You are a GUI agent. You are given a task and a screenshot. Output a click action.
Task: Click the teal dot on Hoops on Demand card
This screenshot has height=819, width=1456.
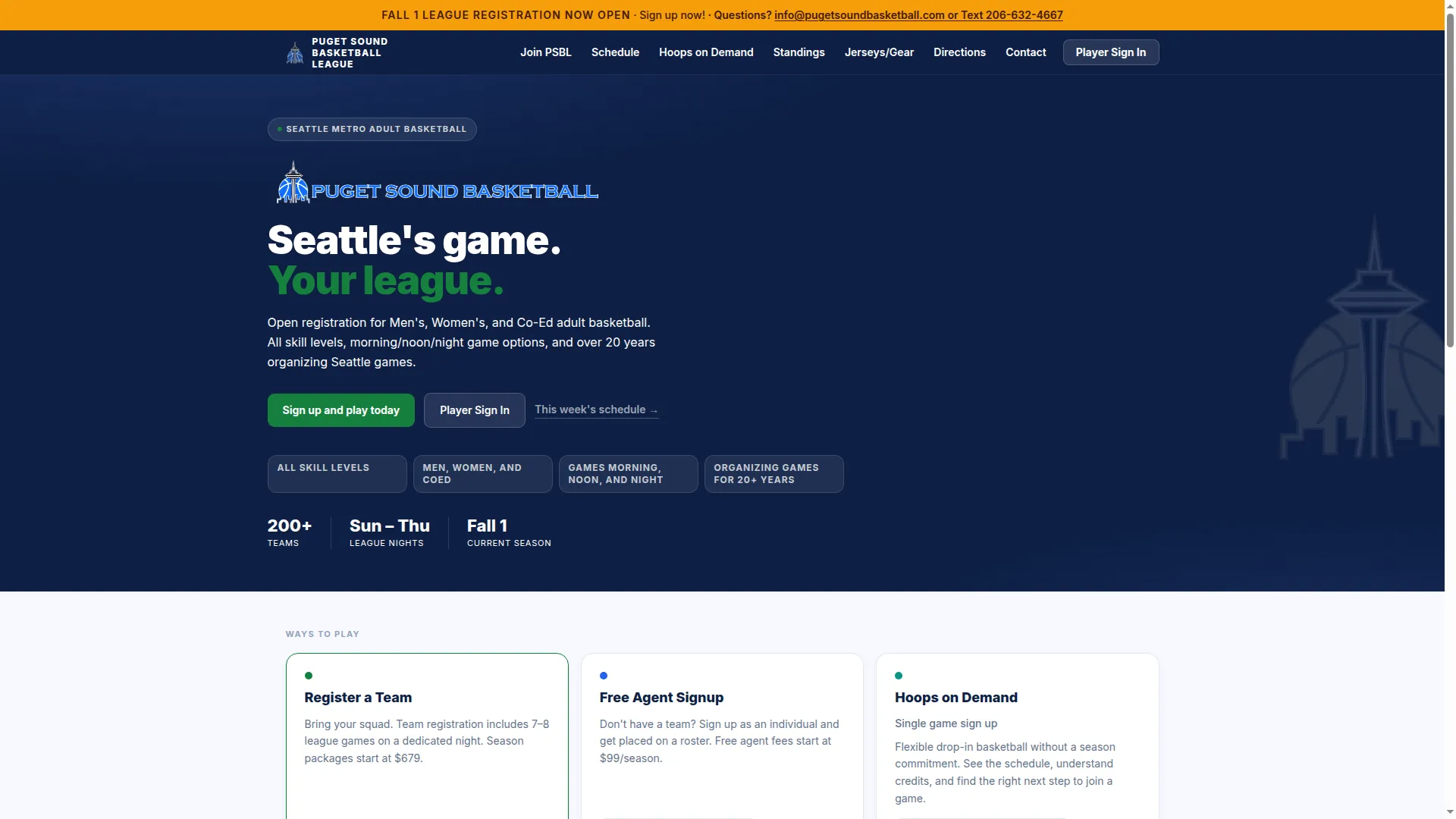(899, 676)
